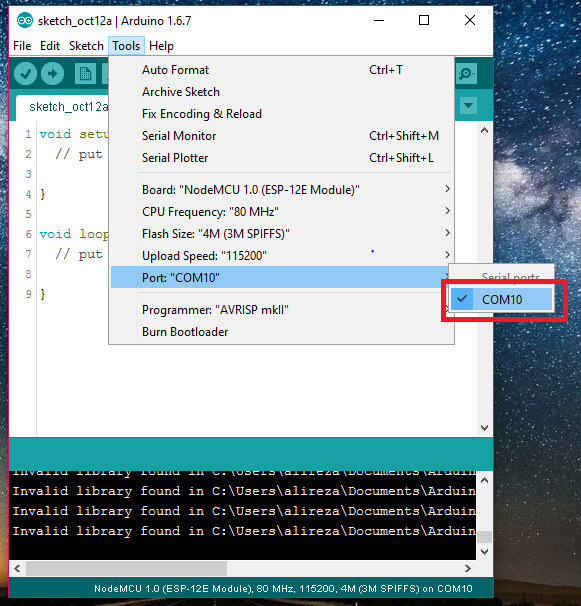This screenshot has height=606, width=581.
Task: Open the File menu
Action: click(x=22, y=46)
